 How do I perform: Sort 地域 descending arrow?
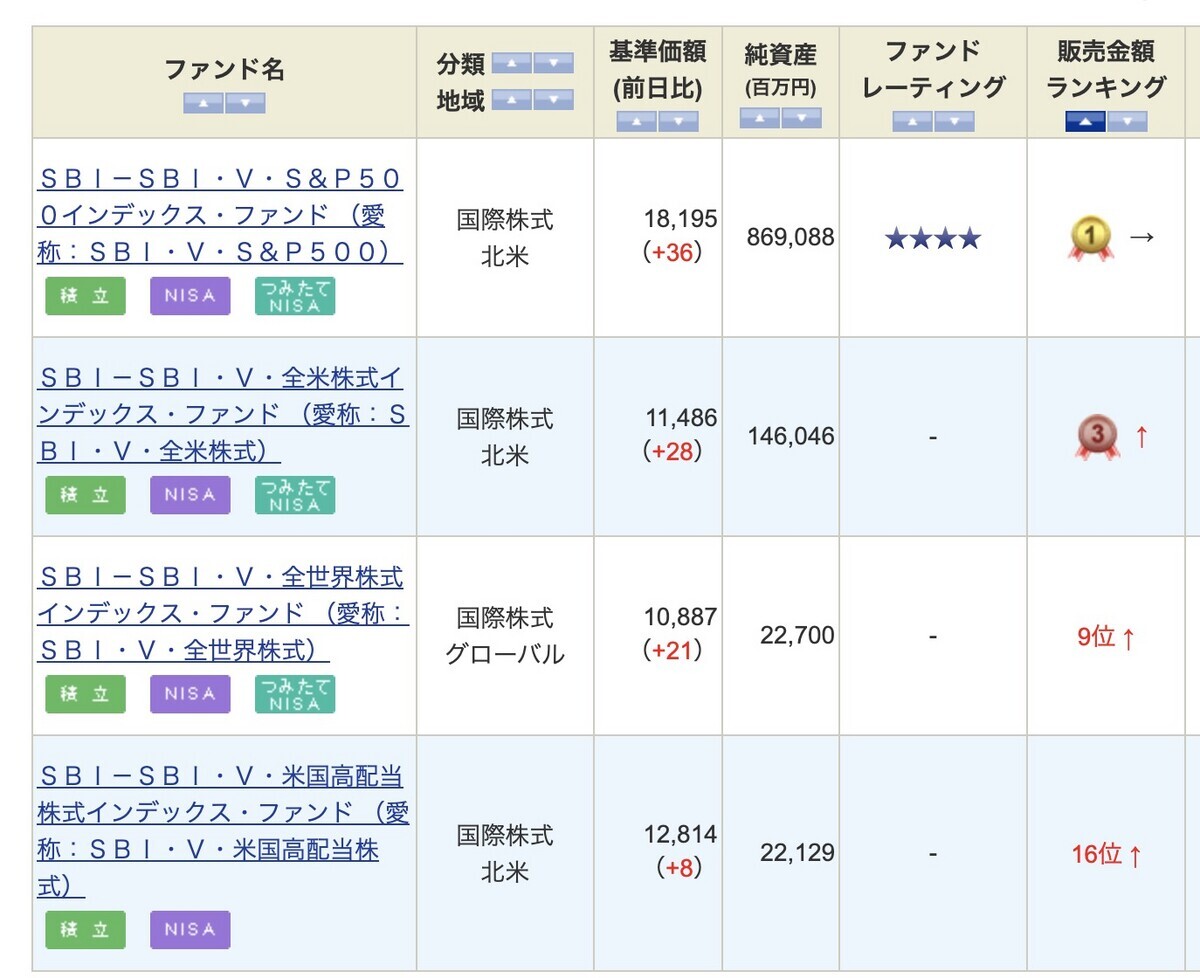554,99
